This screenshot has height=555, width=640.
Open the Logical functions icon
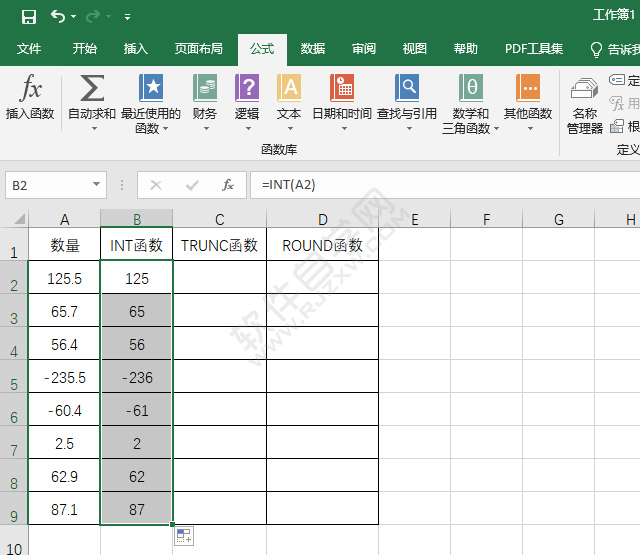point(247,90)
